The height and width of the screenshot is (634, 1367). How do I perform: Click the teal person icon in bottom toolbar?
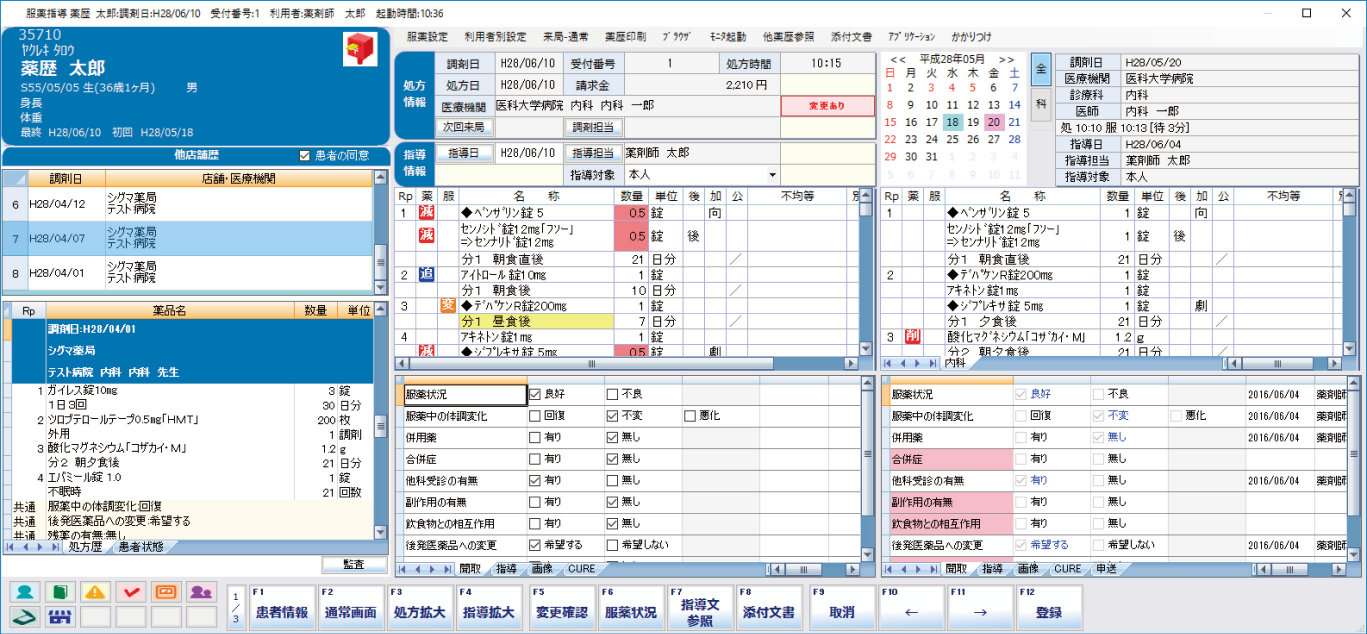tap(27, 592)
